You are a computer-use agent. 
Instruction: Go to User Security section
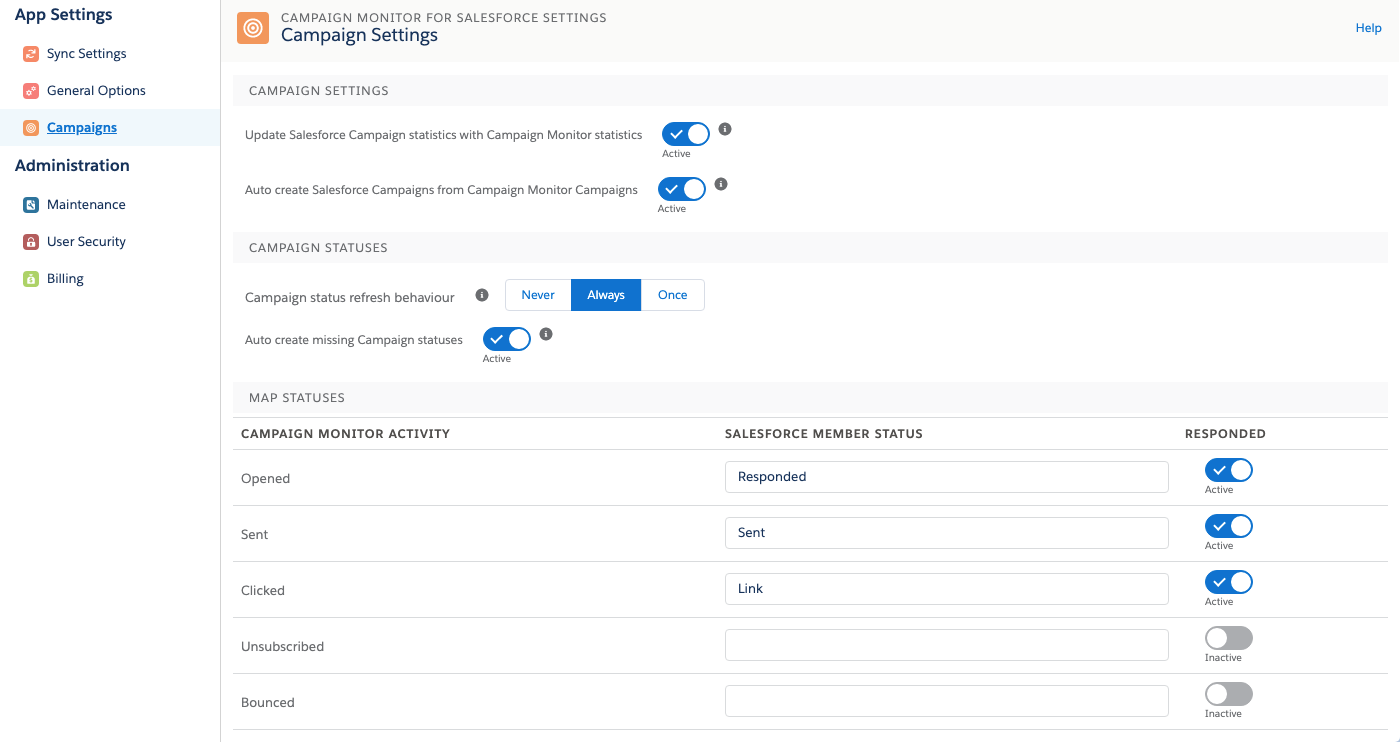(86, 242)
